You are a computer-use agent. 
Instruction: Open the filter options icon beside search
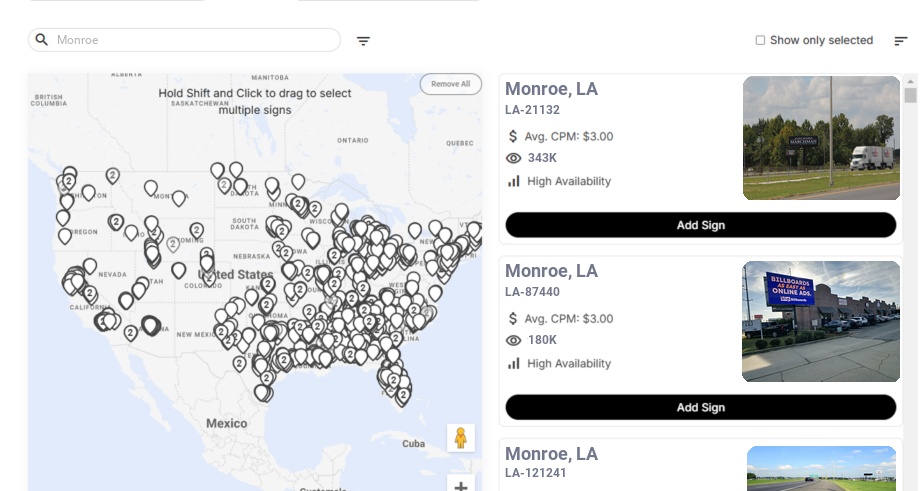coord(364,41)
